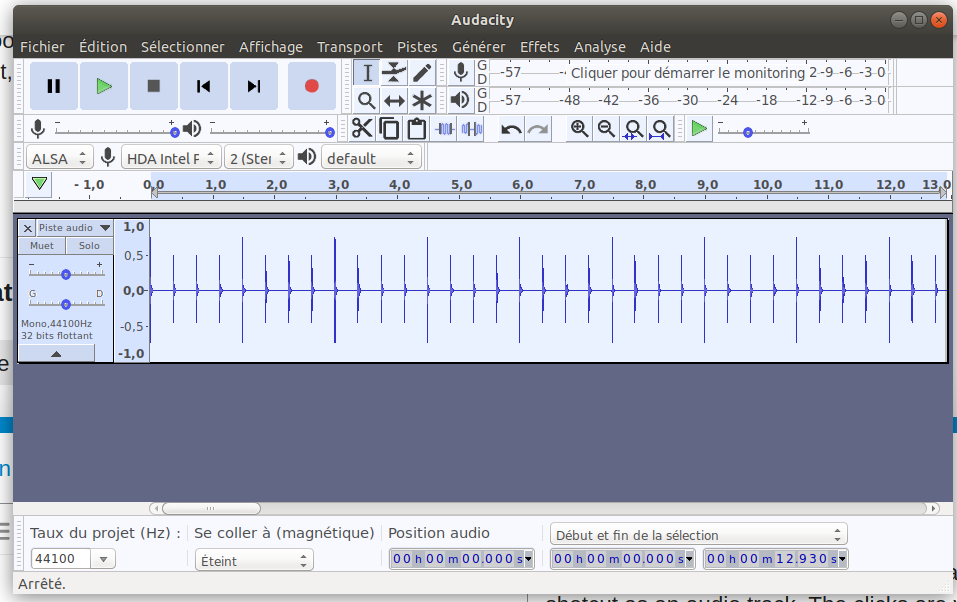Collapse the track with the up arrow
957x602 pixels.
click(56, 354)
